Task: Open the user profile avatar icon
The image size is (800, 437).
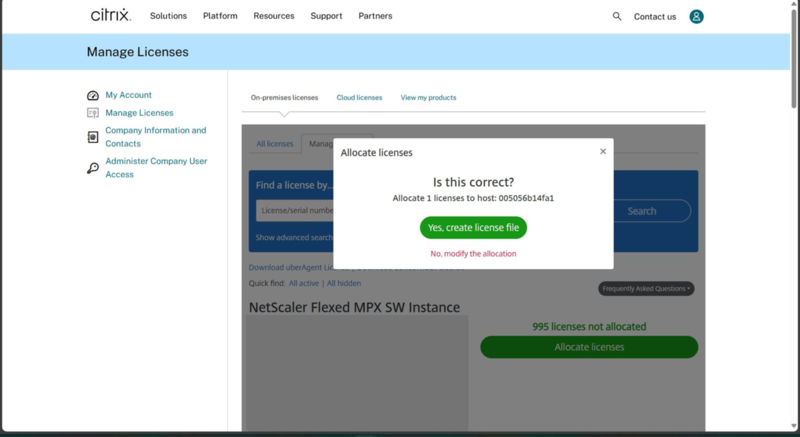Action: click(x=696, y=16)
